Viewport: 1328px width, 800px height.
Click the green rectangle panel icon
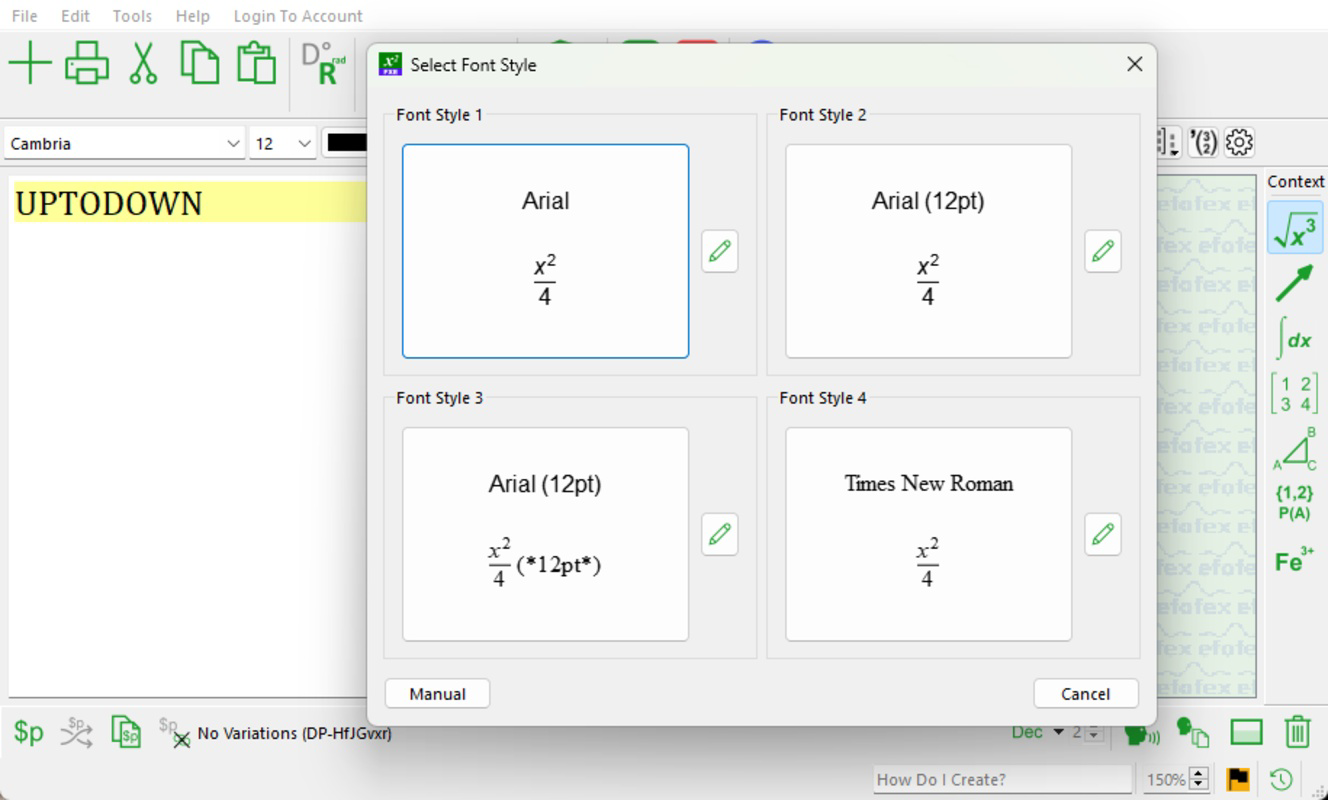1246,733
